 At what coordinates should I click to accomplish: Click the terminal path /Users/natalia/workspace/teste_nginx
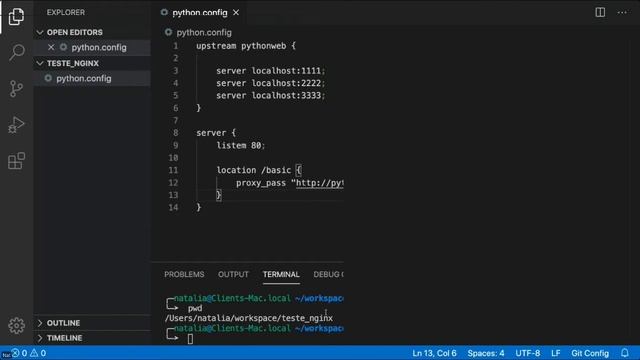[249, 318]
